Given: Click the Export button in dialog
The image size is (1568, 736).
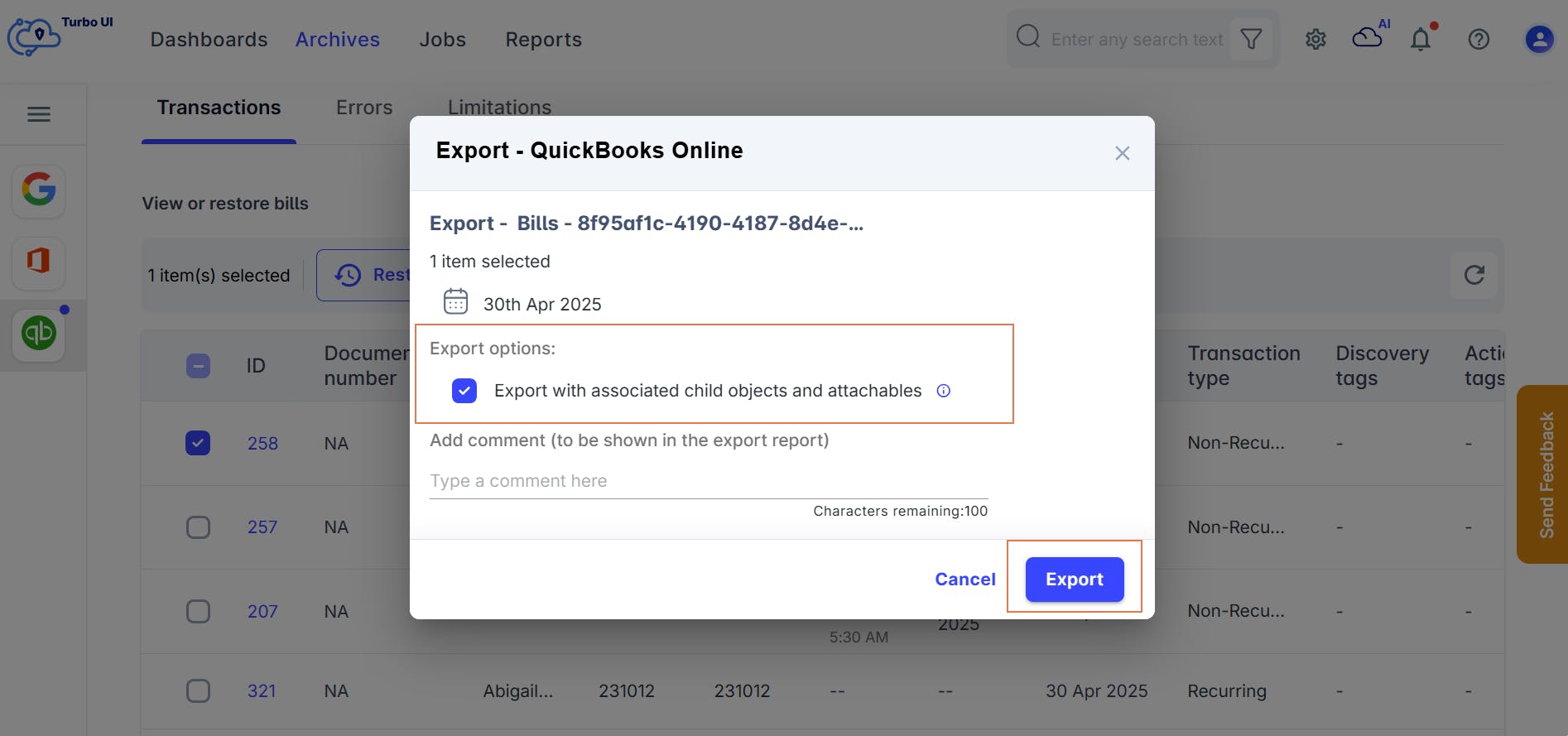Looking at the screenshot, I should click(1075, 580).
